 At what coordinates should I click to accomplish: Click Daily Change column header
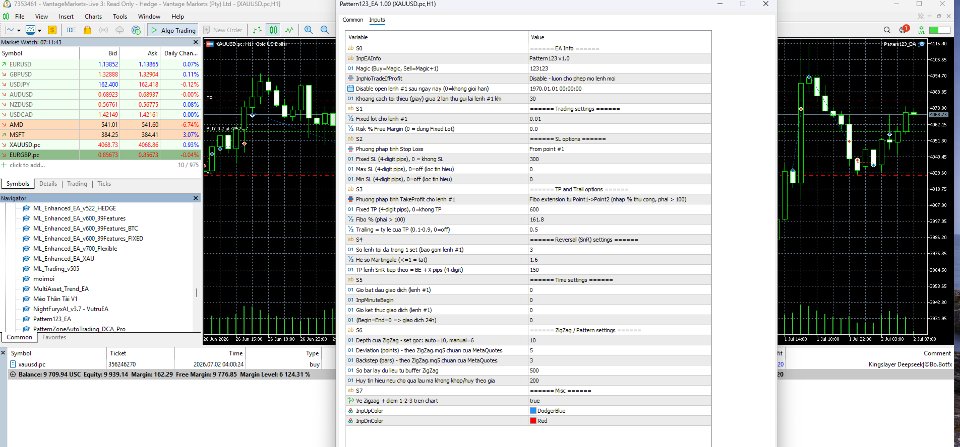coord(181,53)
